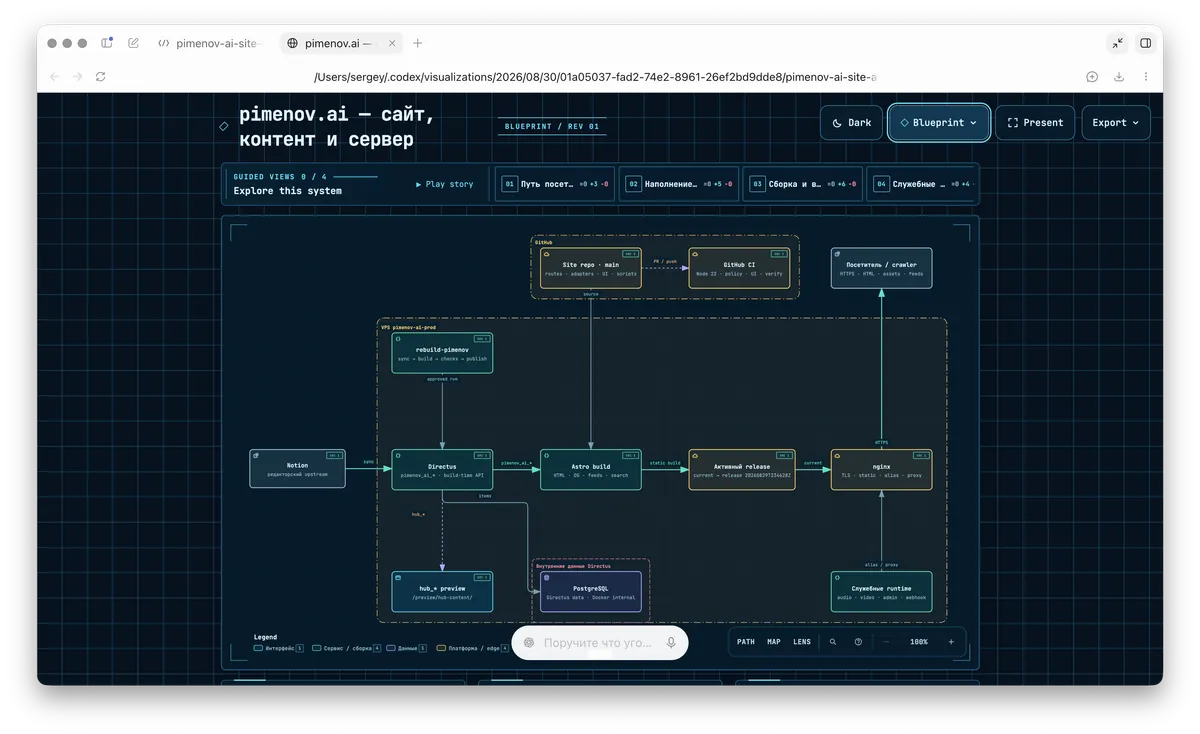The image size is (1200, 734).
Task: Click the file path address field
Action: (595, 77)
